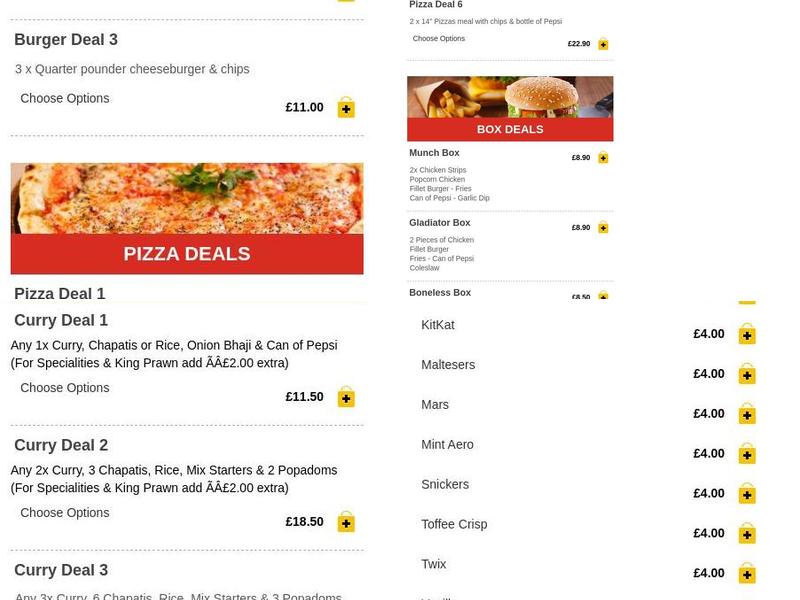Add Munch Box to basket
Viewport: 800px width, 600px height.
pos(603,158)
